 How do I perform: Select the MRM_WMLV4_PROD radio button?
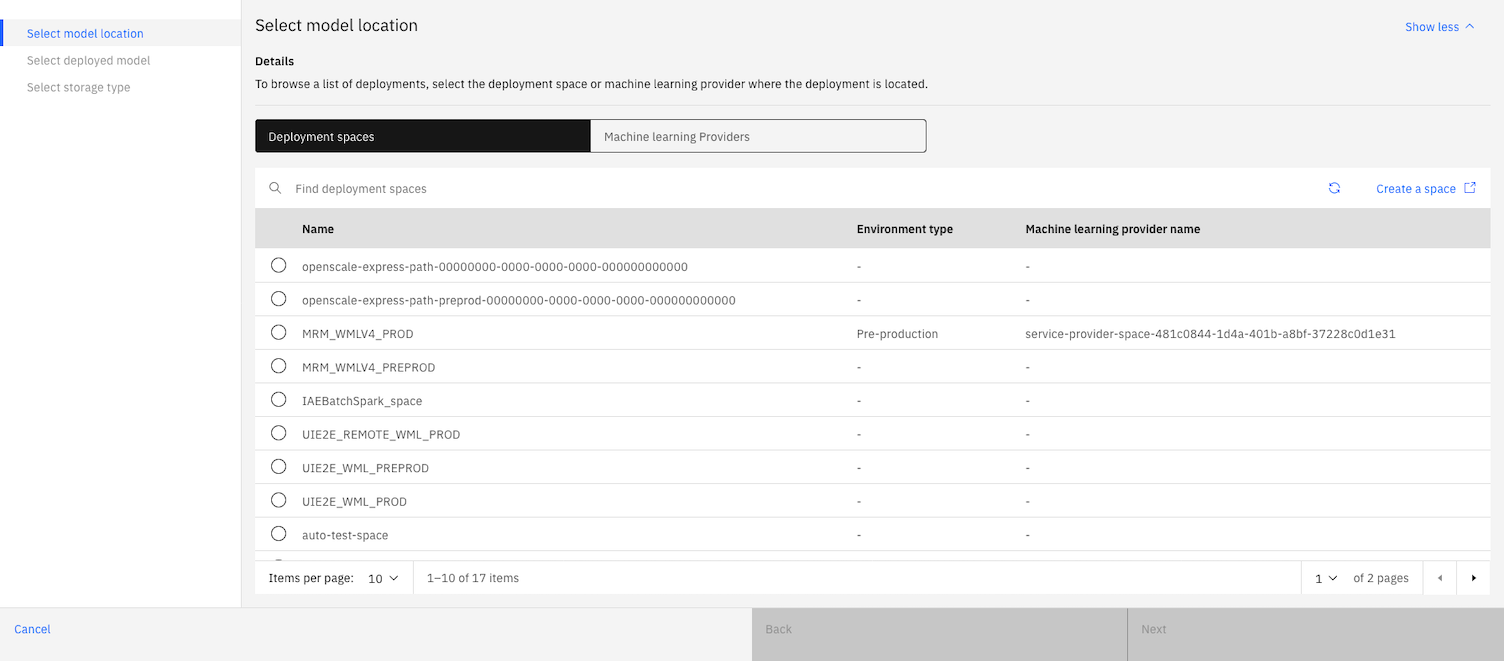coord(279,333)
